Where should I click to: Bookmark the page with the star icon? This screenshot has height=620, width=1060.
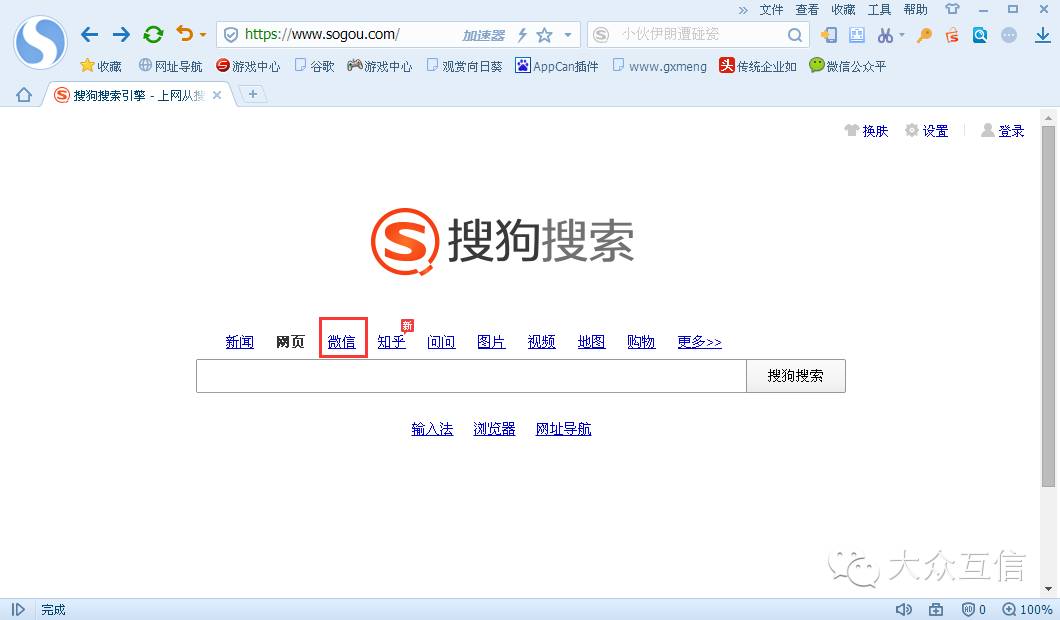[544, 34]
